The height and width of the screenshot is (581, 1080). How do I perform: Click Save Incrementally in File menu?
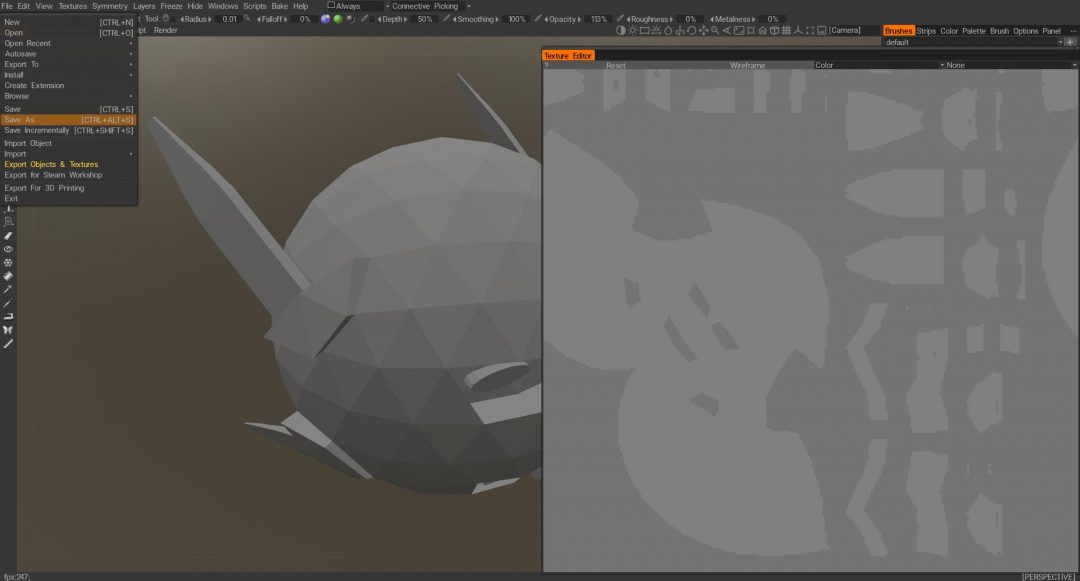click(68, 130)
